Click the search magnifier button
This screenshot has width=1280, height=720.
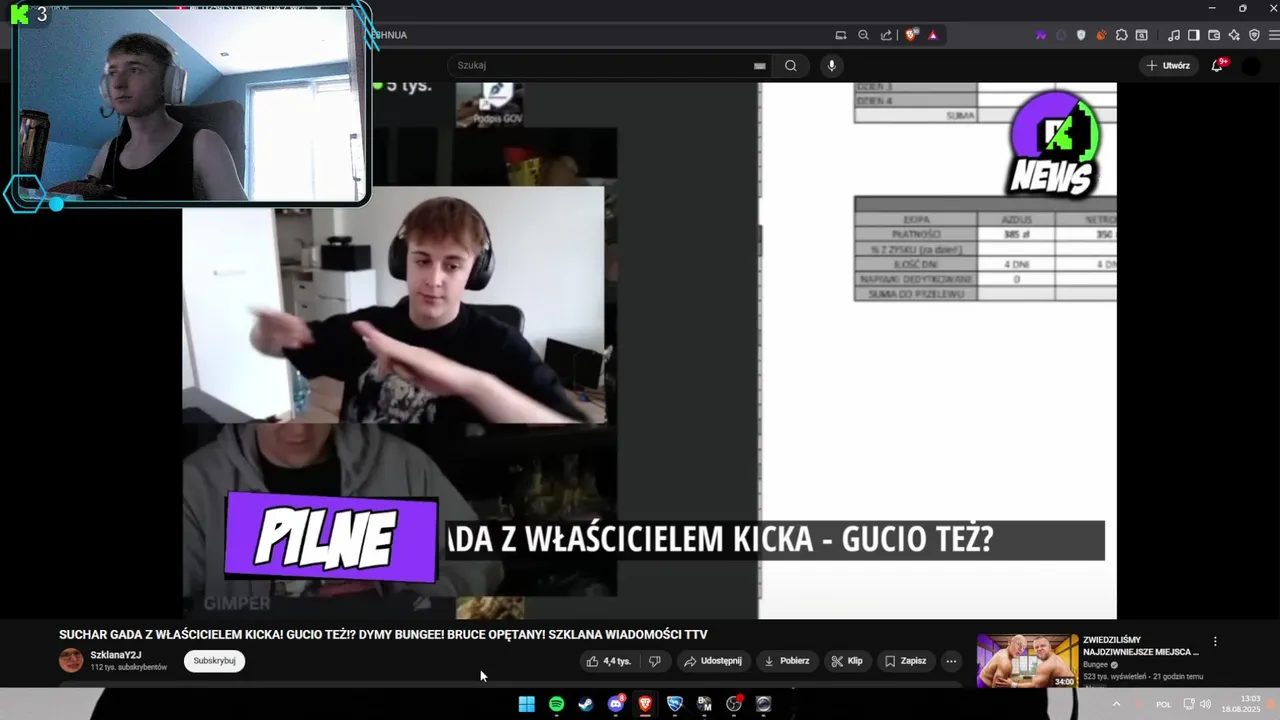coord(791,66)
